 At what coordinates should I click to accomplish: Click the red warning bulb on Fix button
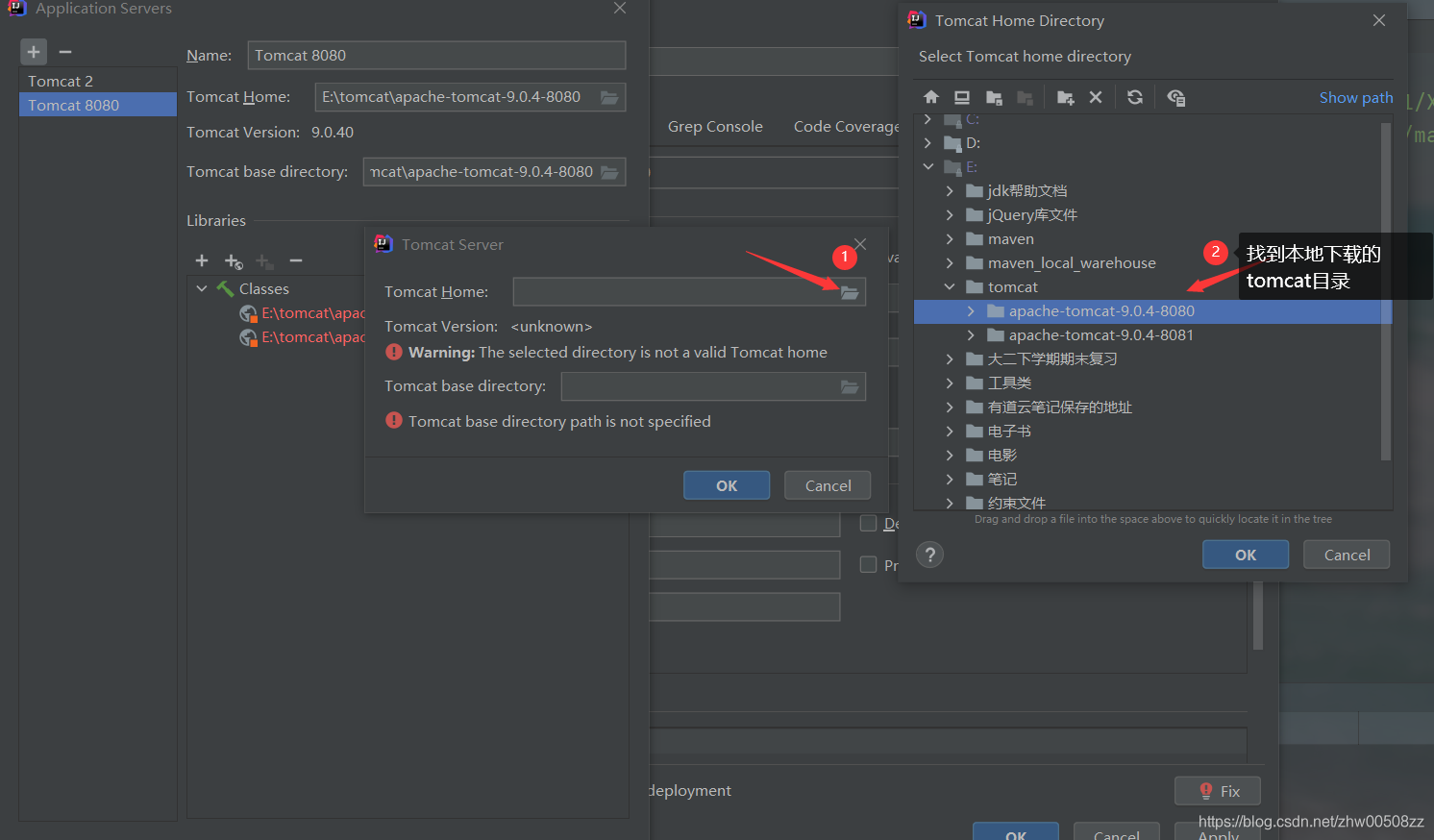[x=1206, y=791]
